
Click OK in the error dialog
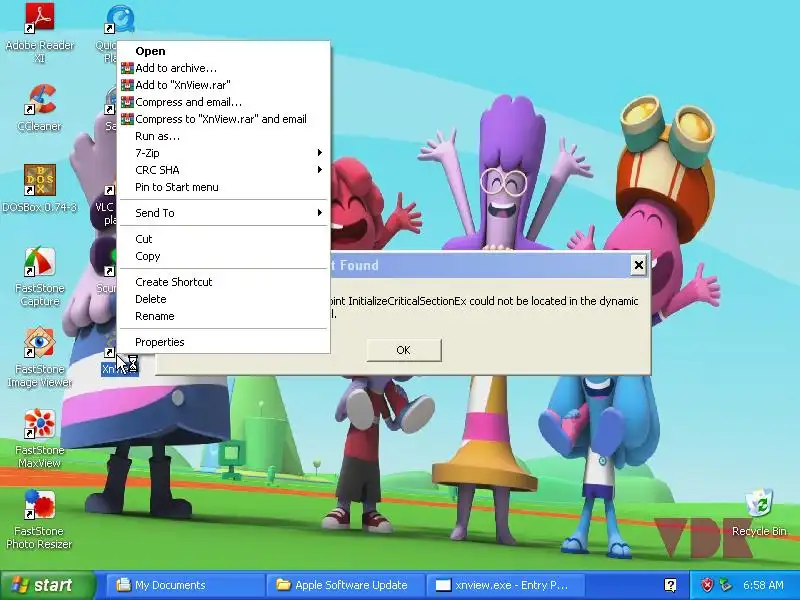(x=404, y=350)
